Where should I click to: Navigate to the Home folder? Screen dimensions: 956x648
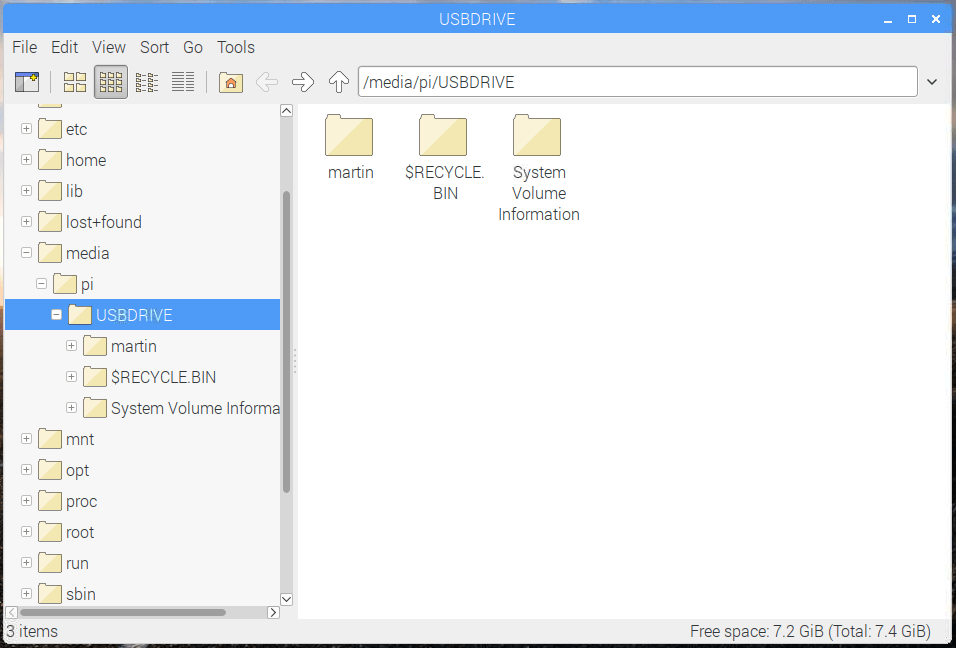(230, 81)
